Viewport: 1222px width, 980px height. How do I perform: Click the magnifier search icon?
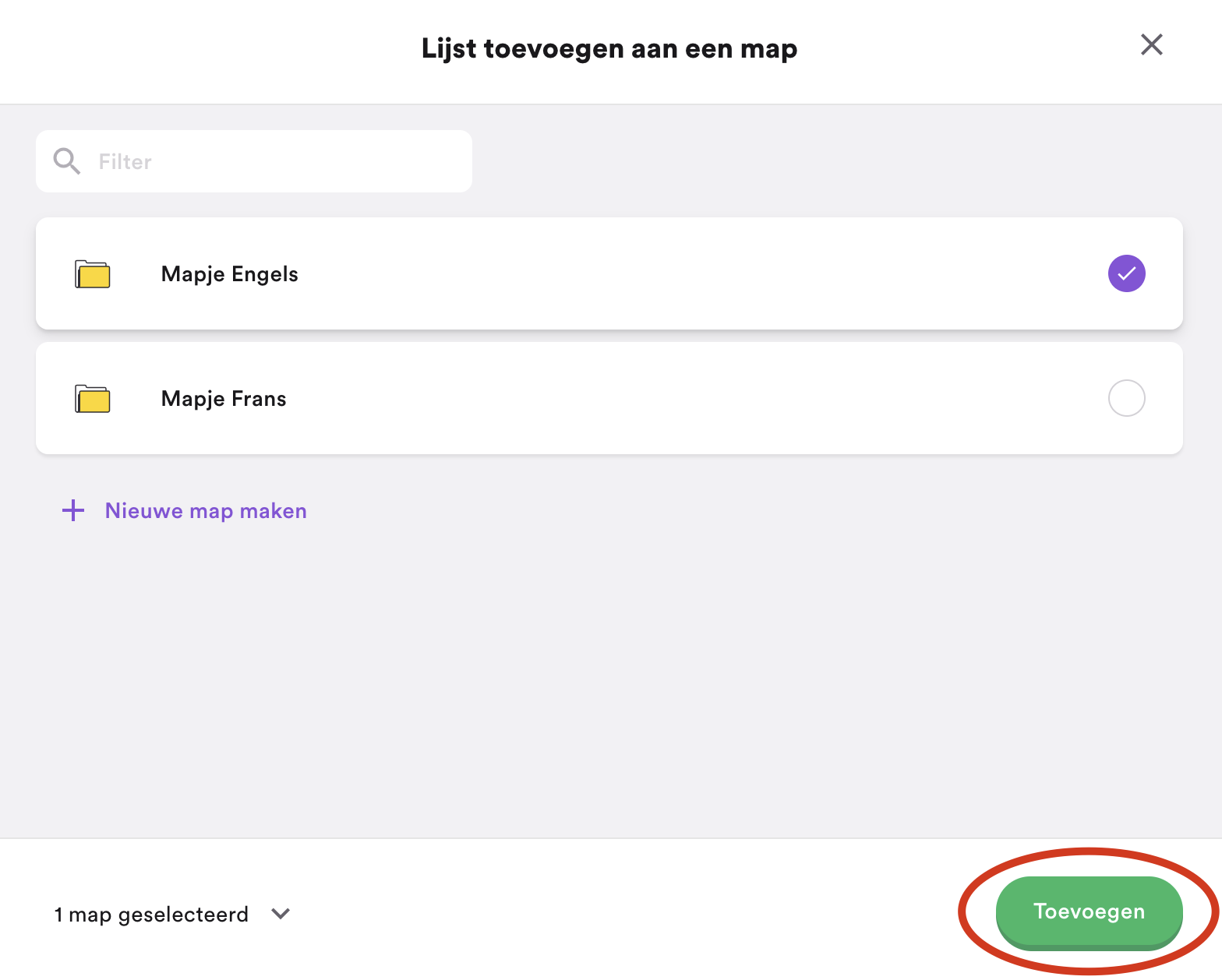tap(66, 161)
